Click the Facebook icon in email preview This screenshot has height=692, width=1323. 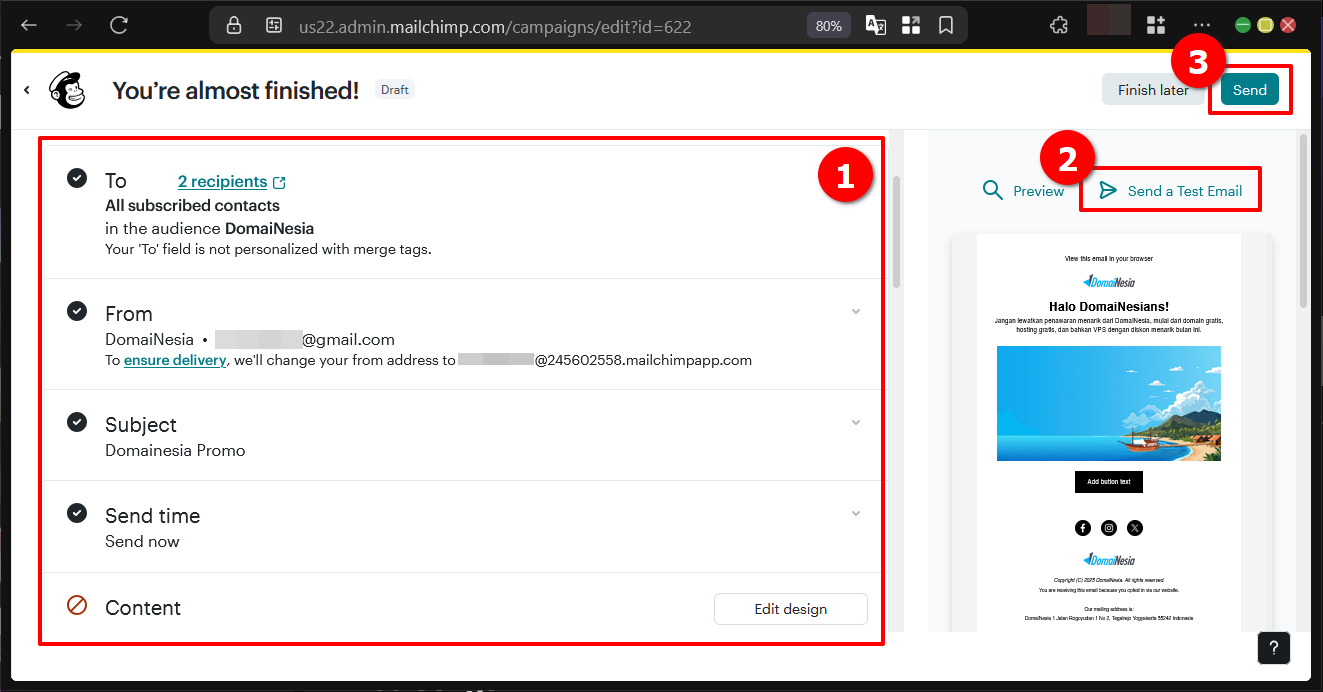(1082, 527)
